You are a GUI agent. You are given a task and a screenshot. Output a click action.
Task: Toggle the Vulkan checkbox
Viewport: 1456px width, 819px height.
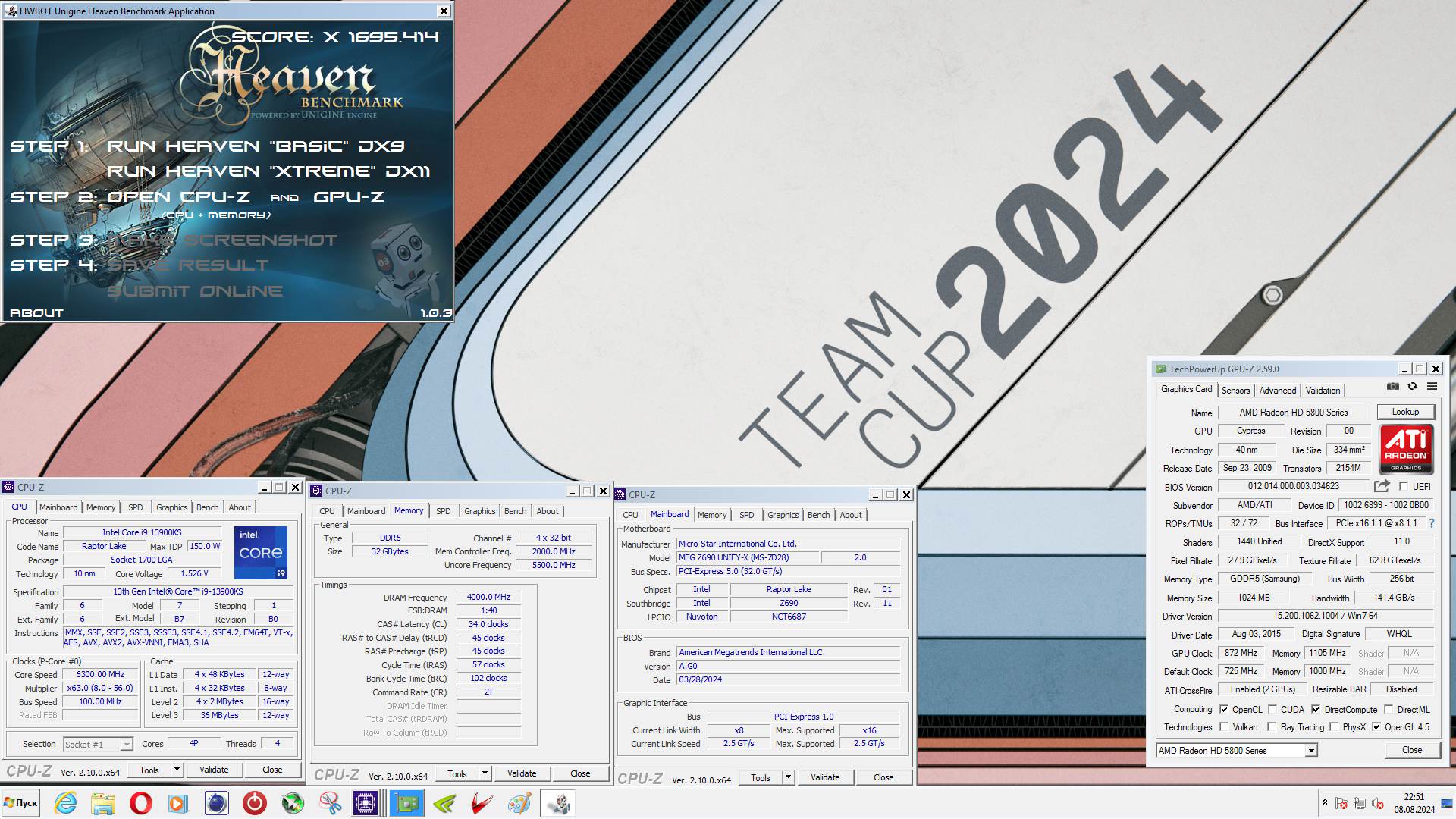pos(1224,727)
